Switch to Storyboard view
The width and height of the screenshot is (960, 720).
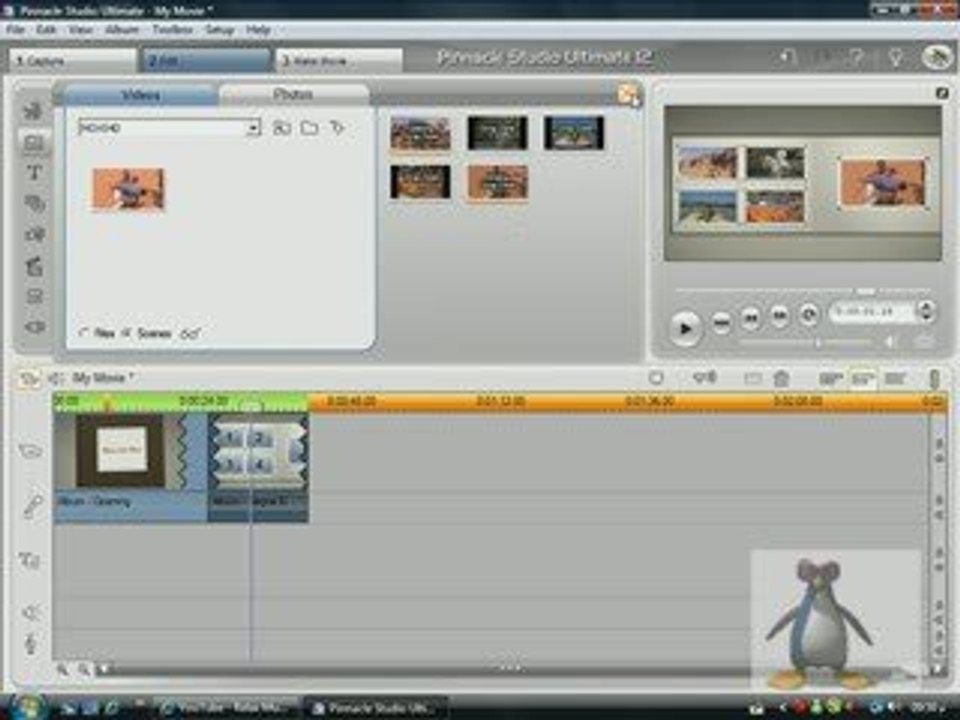click(x=830, y=378)
